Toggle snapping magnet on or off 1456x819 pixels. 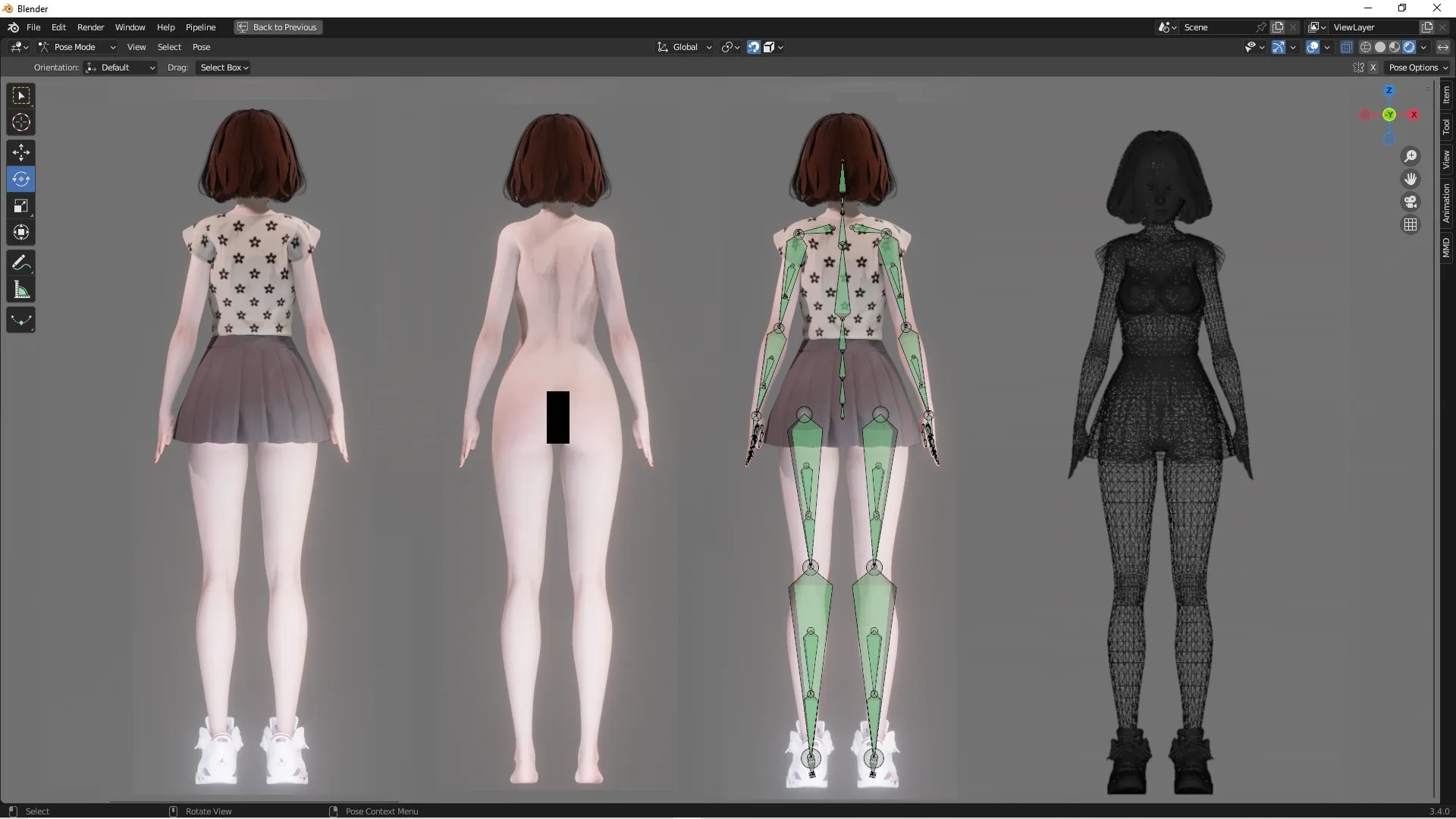pos(754,47)
